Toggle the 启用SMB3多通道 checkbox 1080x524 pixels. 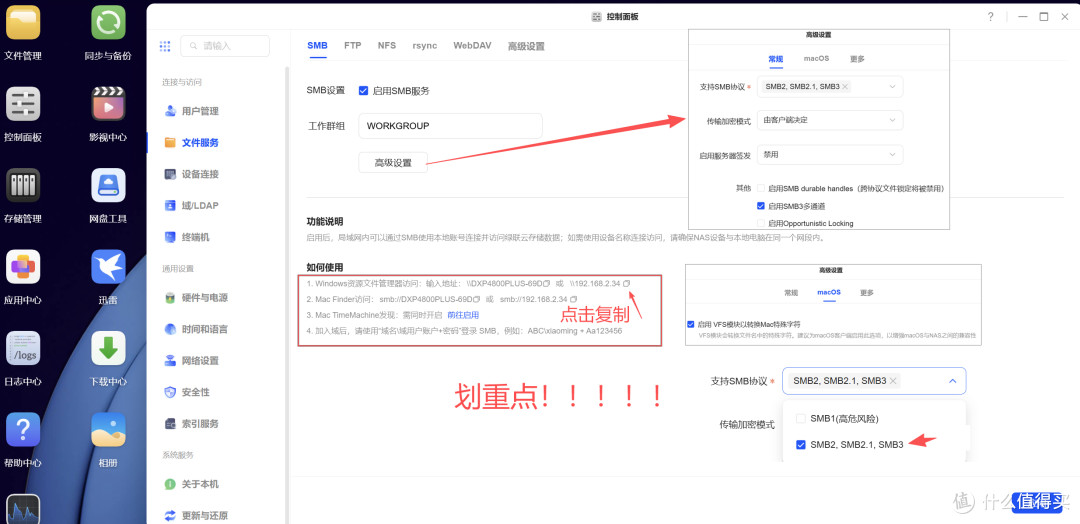[761, 205]
